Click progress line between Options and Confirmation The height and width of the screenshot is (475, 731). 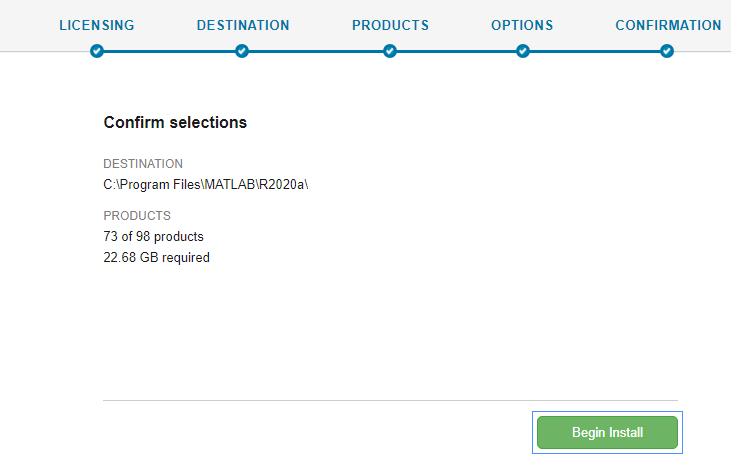tap(595, 51)
